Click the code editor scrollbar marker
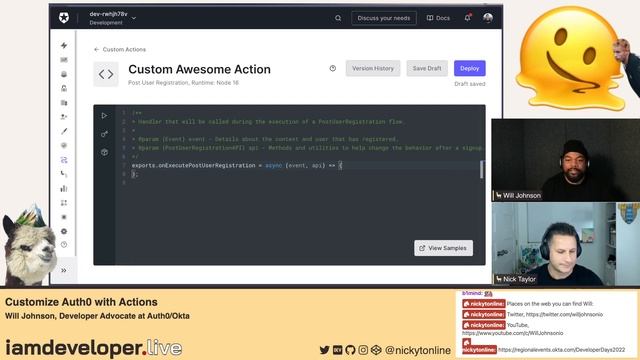This screenshot has height=360, width=640. (482, 169)
